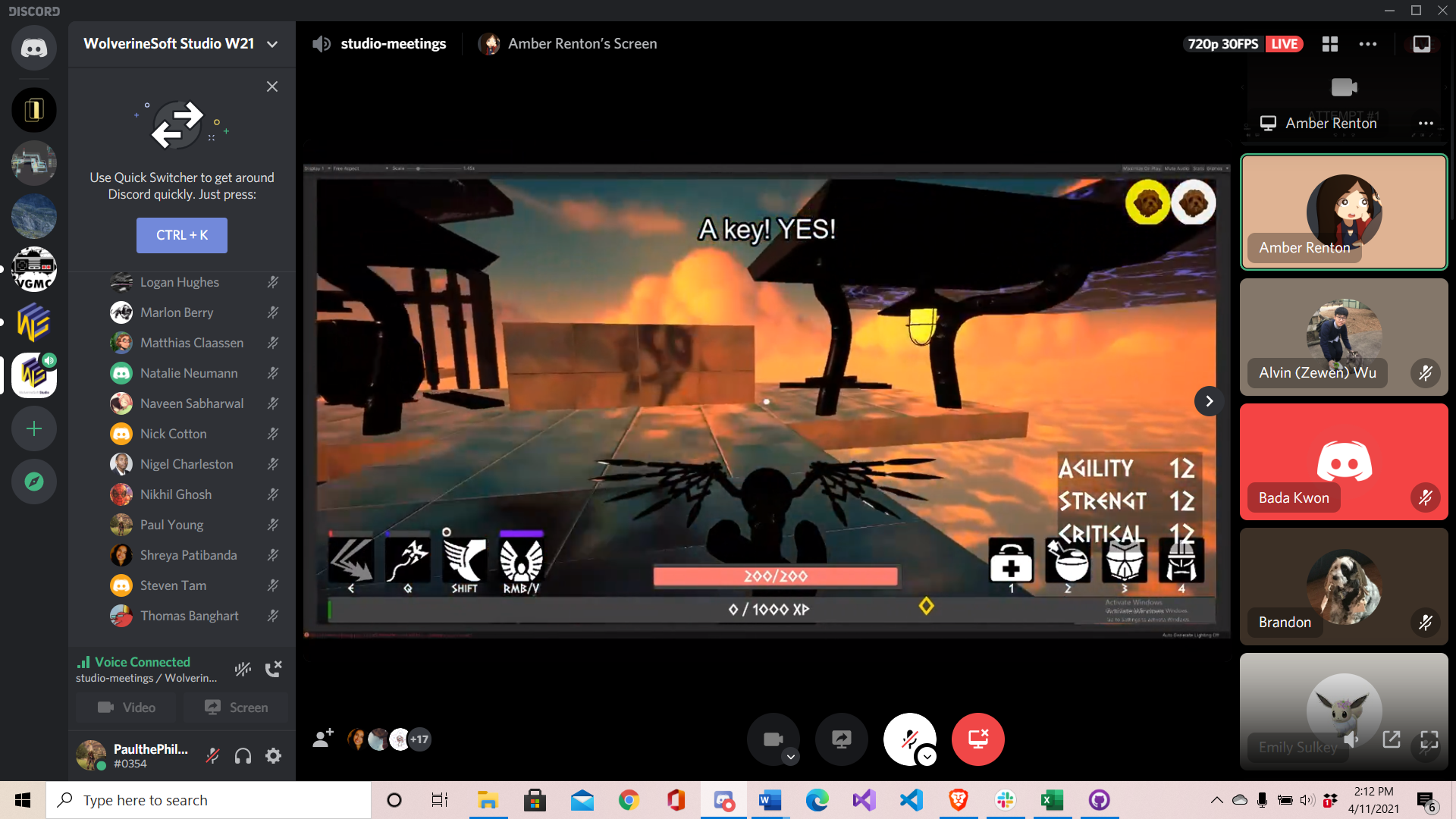Show hidden system tray icons

[1216, 800]
